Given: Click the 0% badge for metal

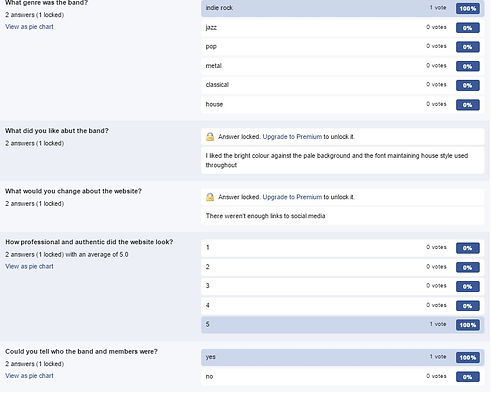Looking at the screenshot, I should [468, 66].
